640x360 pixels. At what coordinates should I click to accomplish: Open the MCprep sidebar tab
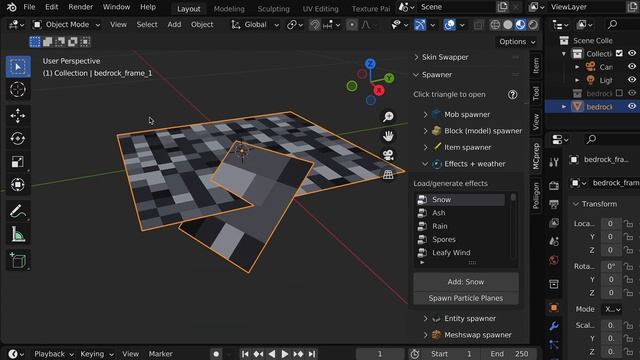(x=536, y=156)
